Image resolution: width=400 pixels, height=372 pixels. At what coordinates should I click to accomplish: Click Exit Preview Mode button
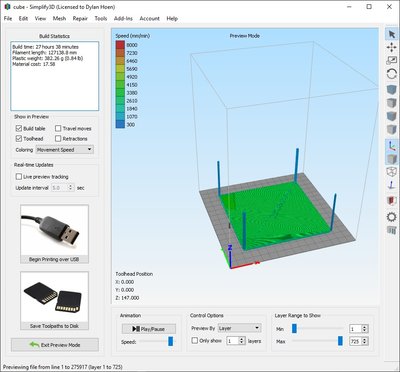pyautogui.click(x=55, y=345)
